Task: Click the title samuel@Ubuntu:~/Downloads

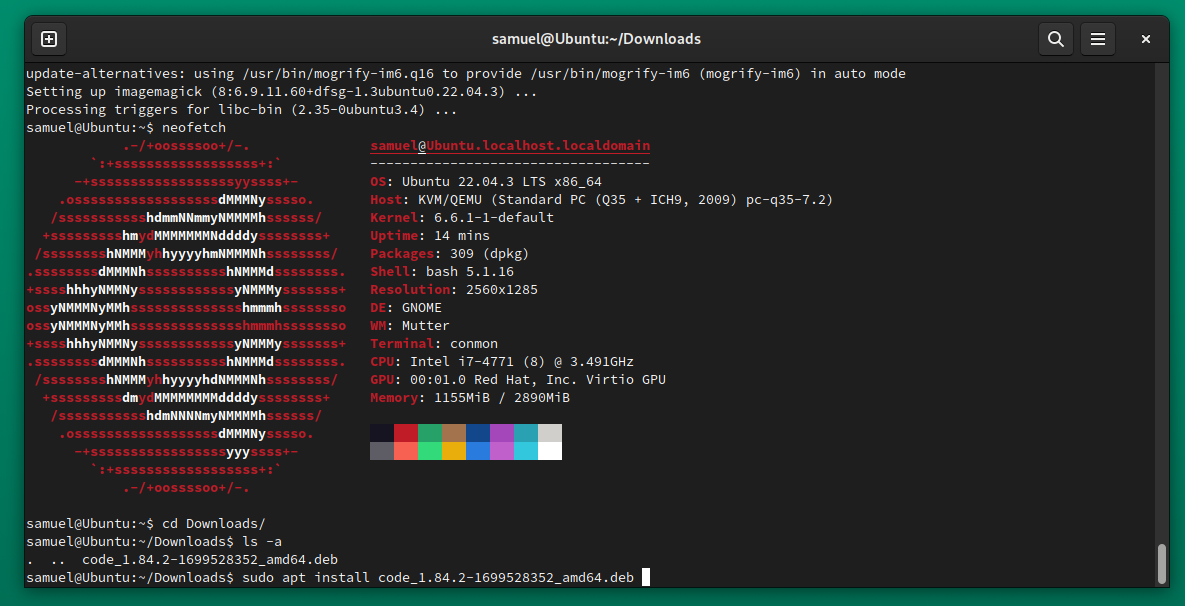Action: [x=596, y=39]
